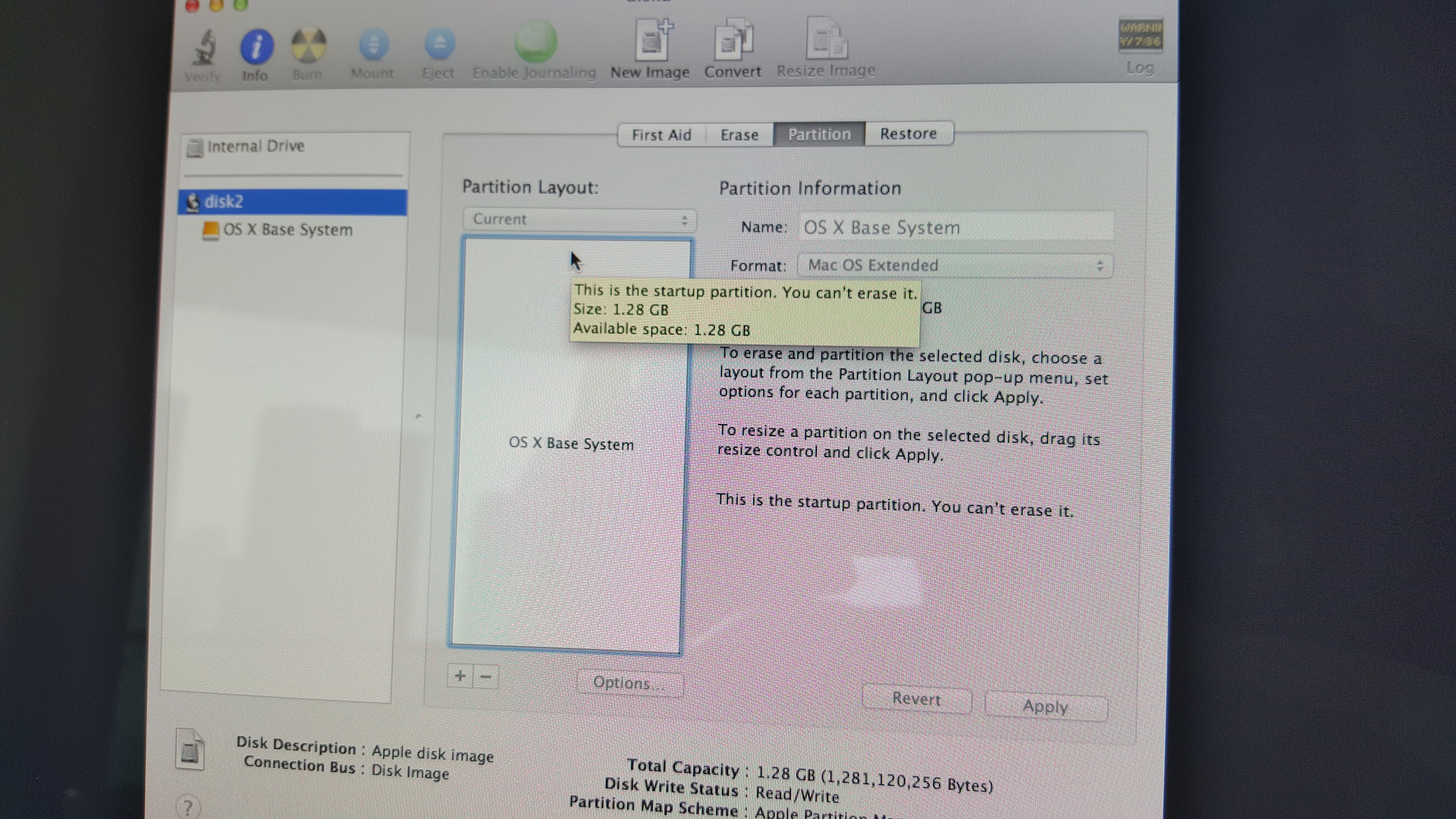Viewport: 1456px width, 819px height.
Task: Click the remove partition minus button
Action: coord(486,676)
